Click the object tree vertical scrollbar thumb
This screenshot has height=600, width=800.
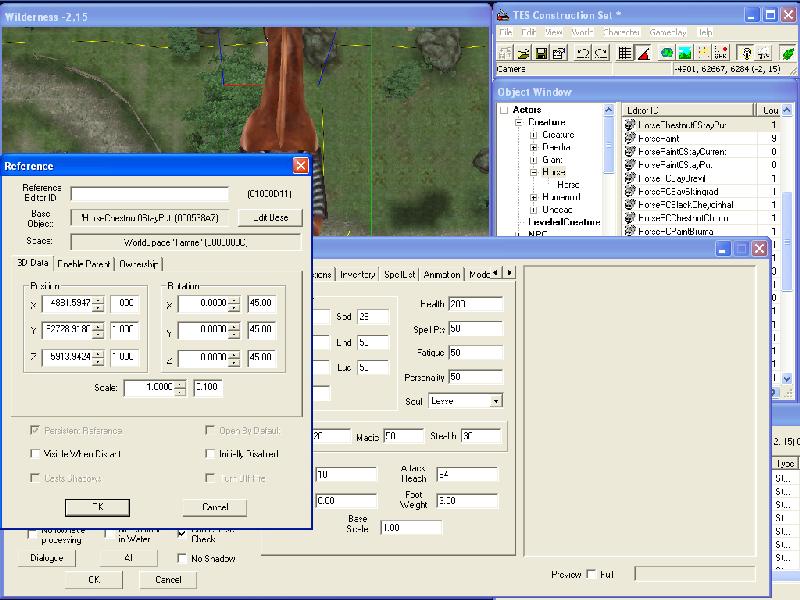[609, 145]
